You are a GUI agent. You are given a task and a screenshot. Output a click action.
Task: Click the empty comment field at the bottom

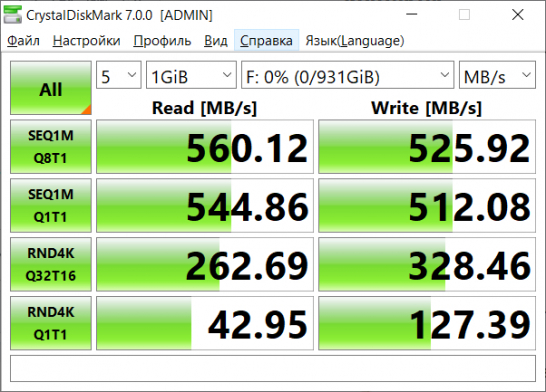coord(273,368)
